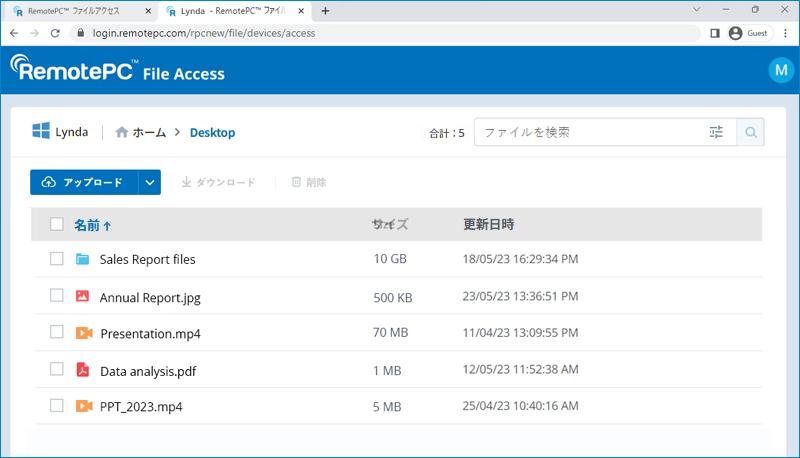The width and height of the screenshot is (800, 458).
Task: Click the 23/05/23 13:36:51 PM date
Action: click(520, 296)
